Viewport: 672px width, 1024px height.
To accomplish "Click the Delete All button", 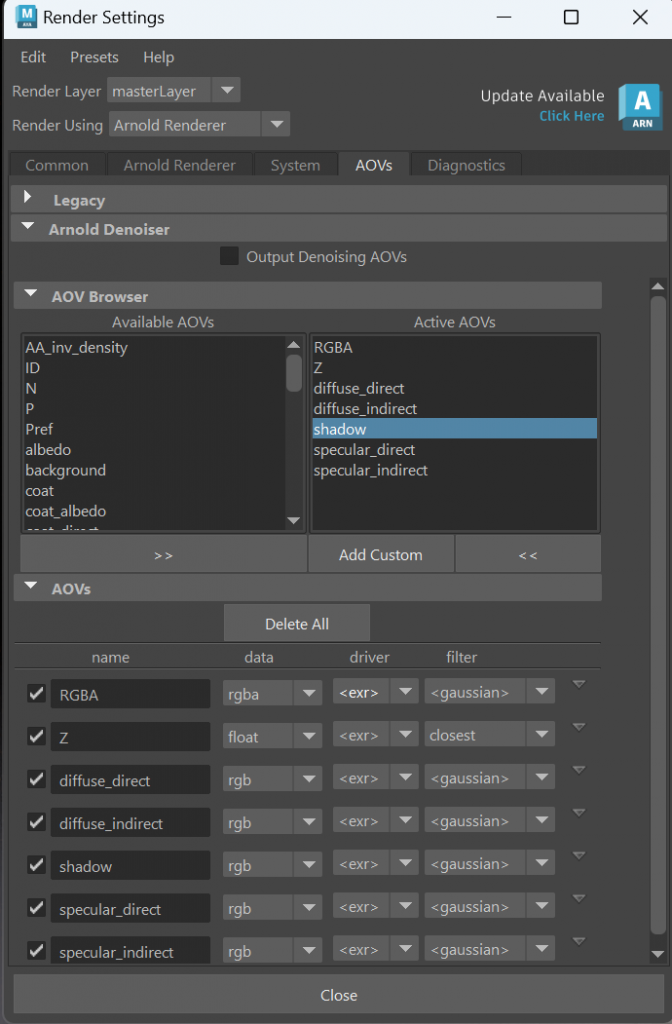I will (296, 623).
